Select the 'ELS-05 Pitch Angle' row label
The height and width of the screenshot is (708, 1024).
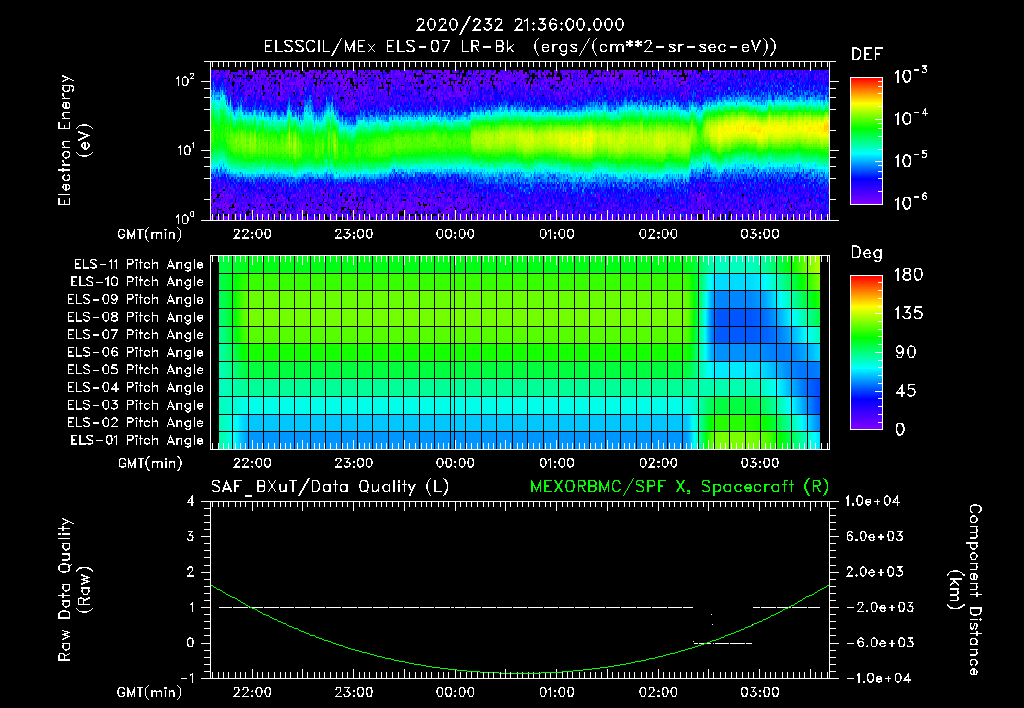pyautogui.click(x=135, y=370)
